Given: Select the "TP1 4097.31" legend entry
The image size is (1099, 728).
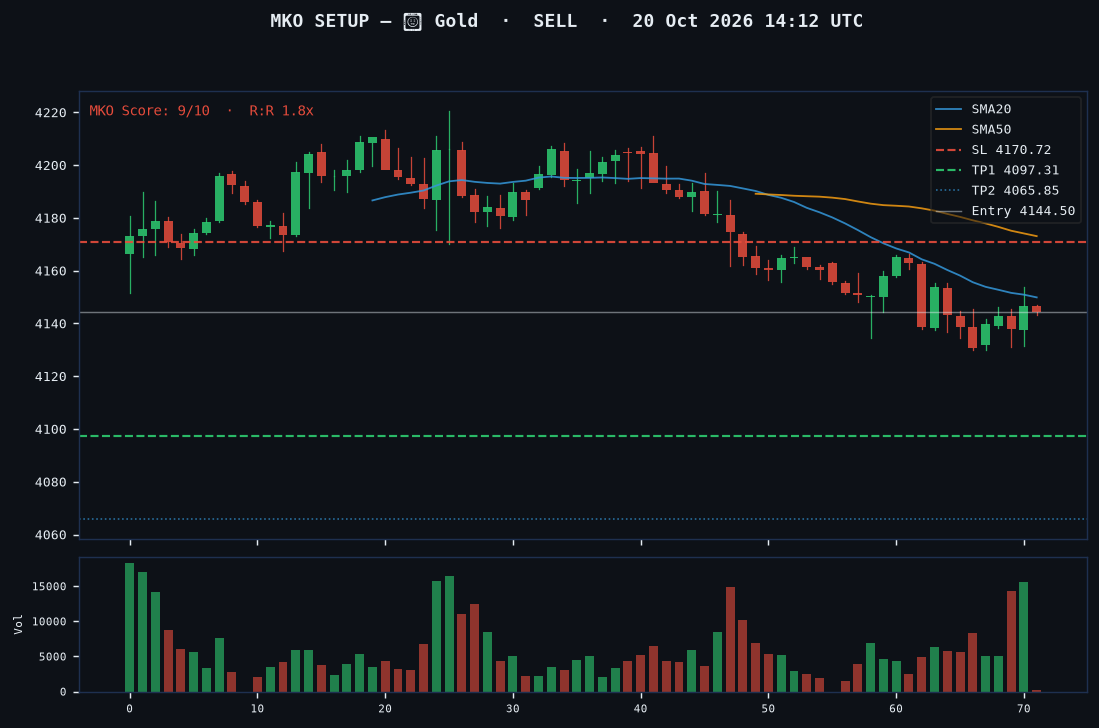Looking at the screenshot, I should [x=1015, y=170].
